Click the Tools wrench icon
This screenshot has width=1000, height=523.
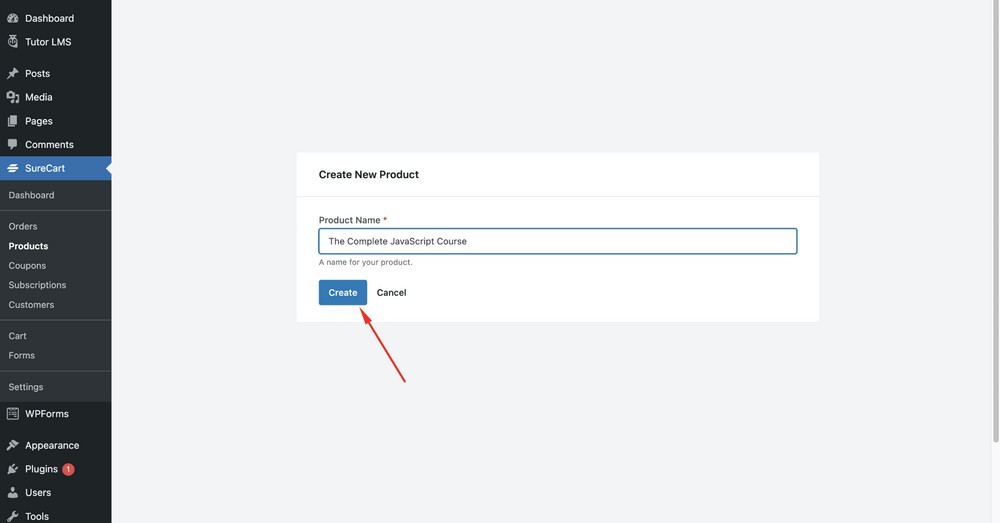click(x=13, y=516)
